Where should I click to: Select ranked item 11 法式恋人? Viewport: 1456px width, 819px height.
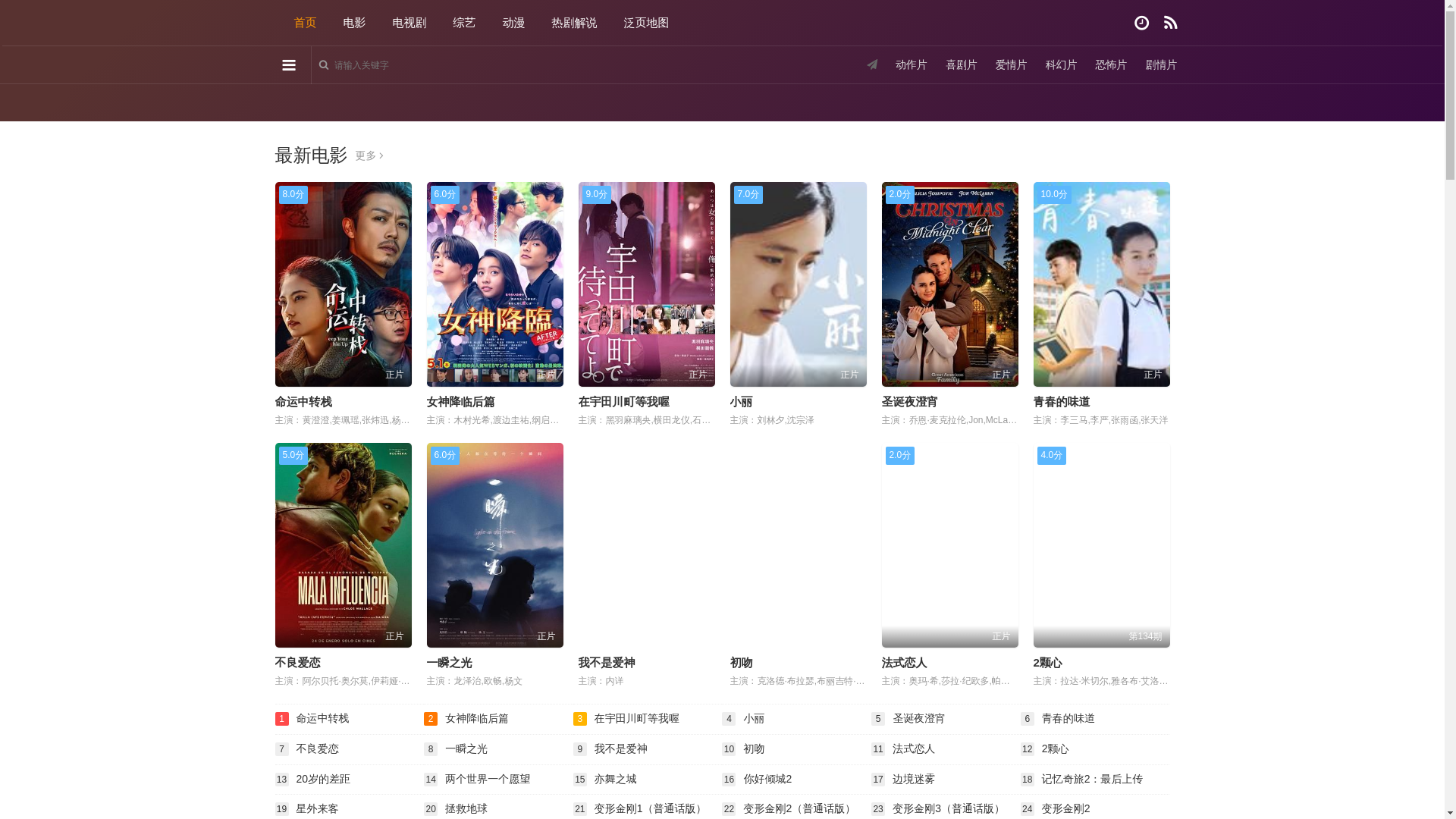coord(913,748)
